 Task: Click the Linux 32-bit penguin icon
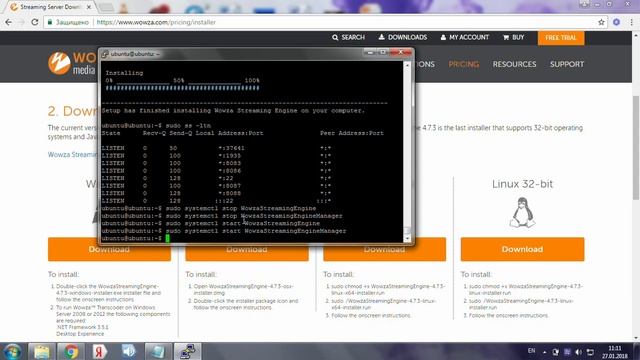522,212
